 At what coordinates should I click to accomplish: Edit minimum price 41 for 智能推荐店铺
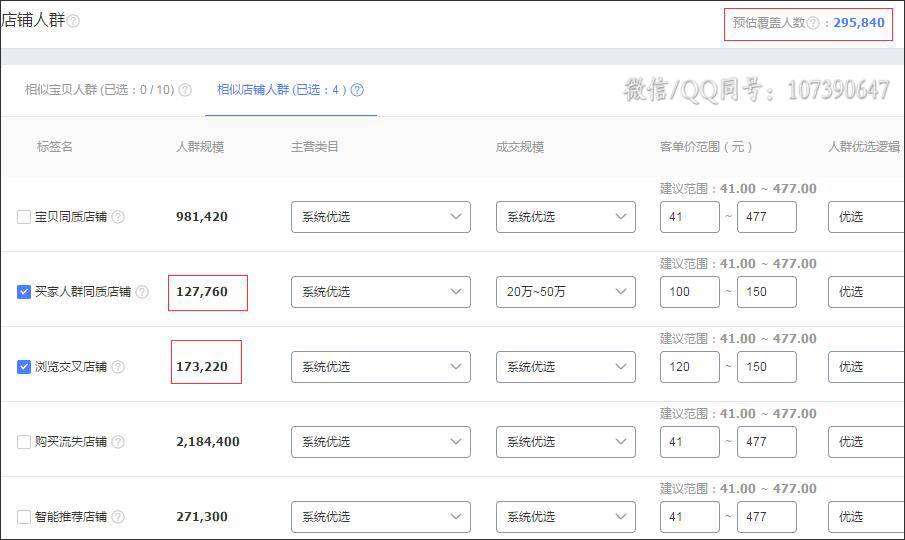[x=690, y=517]
